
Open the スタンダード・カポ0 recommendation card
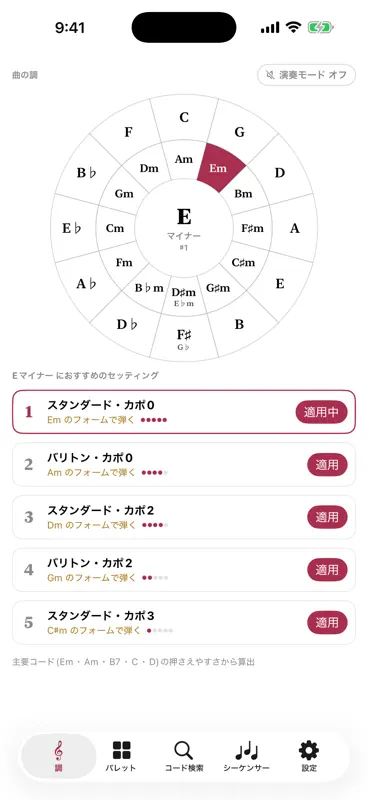[184, 412]
